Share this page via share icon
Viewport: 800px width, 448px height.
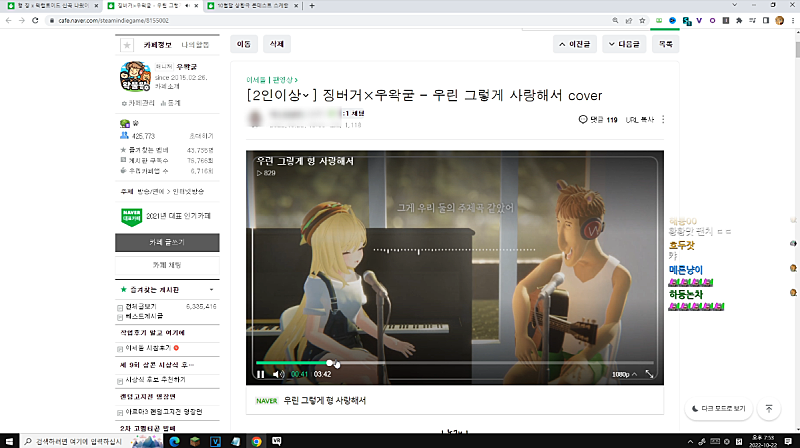point(629,20)
